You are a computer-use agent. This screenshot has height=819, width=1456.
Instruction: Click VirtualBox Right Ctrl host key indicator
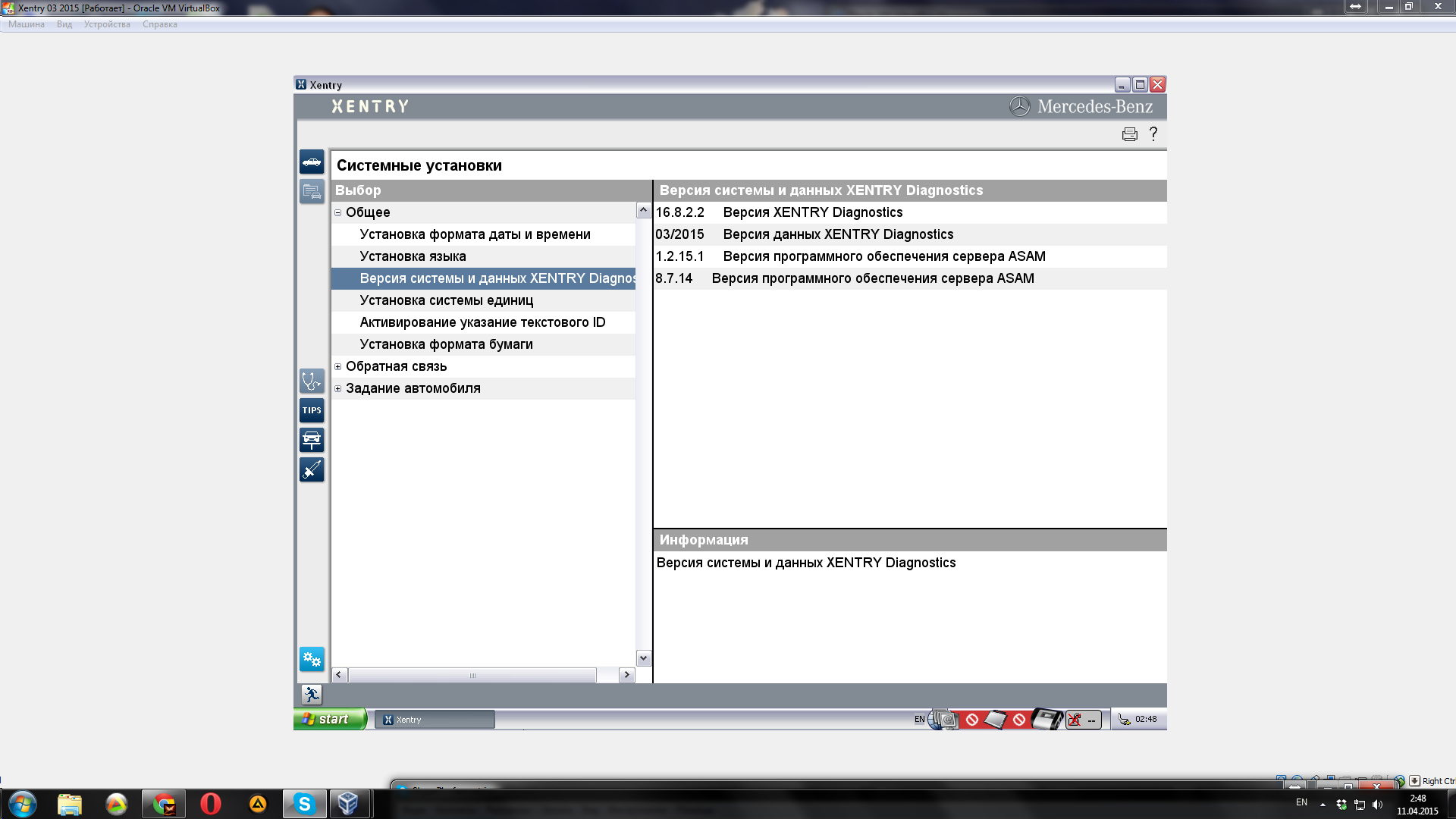(x=1438, y=781)
